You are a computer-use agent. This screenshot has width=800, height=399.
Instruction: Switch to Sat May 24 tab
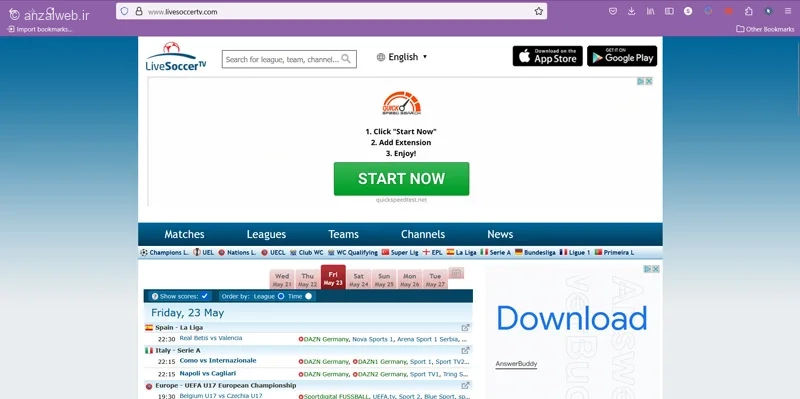tap(359, 280)
